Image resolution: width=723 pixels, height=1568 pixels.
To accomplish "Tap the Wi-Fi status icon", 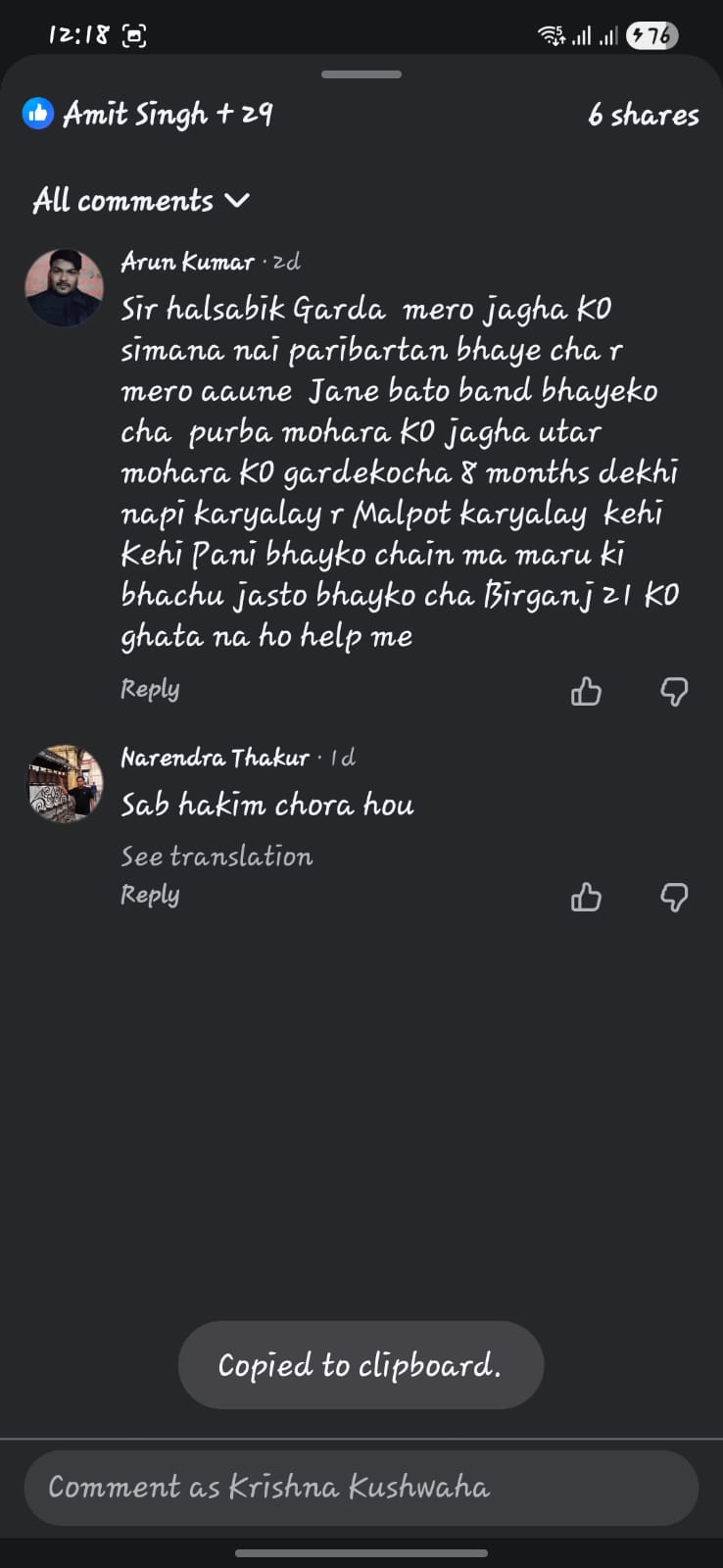I will point(551,36).
